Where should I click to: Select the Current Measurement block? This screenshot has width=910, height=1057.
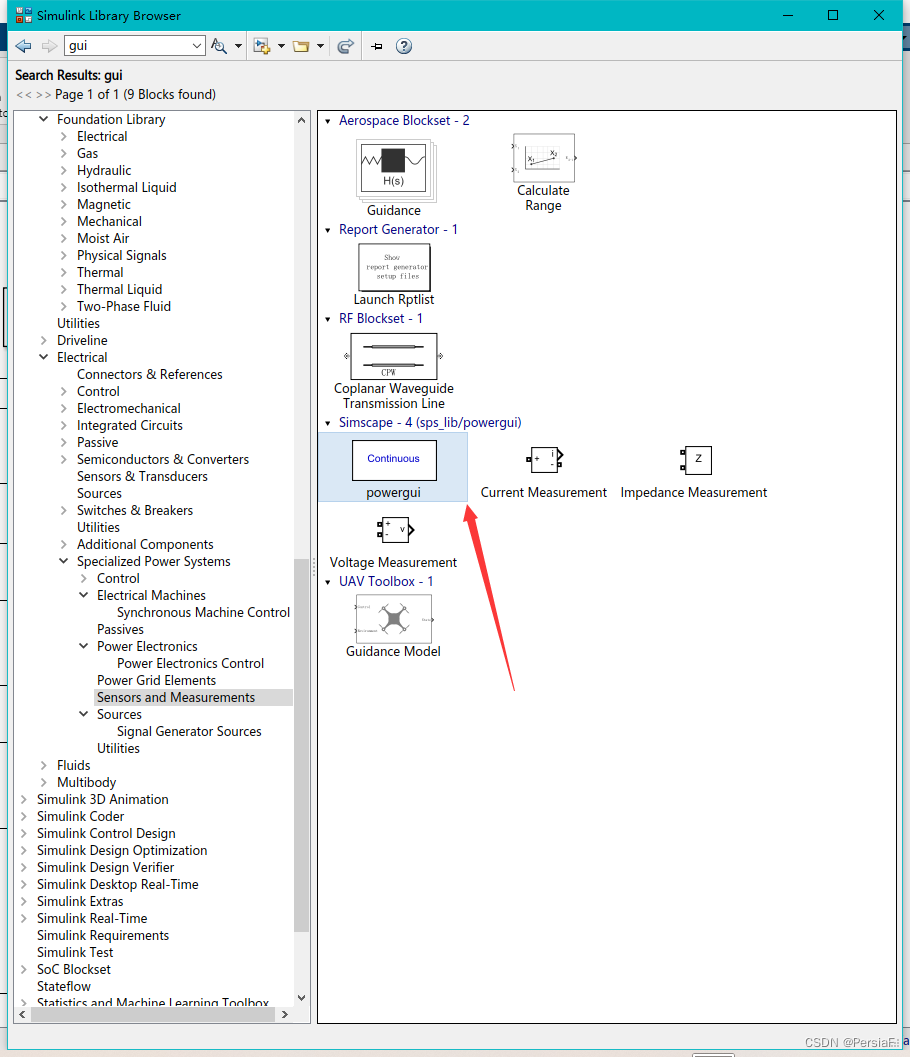(544, 460)
